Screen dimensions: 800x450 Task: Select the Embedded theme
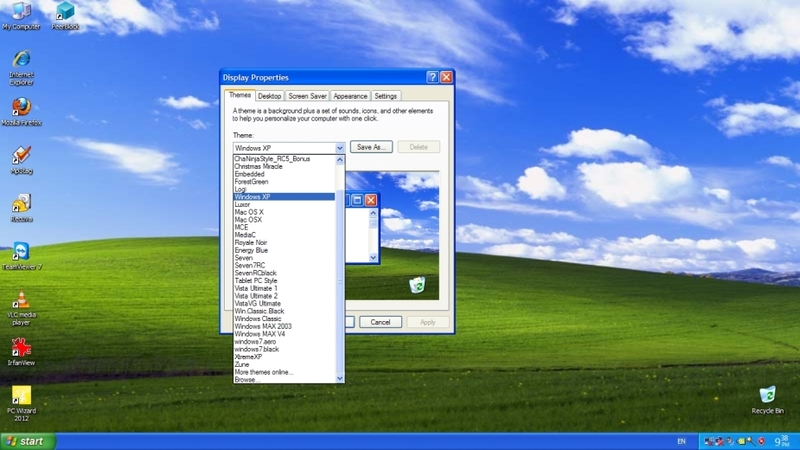click(284, 174)
